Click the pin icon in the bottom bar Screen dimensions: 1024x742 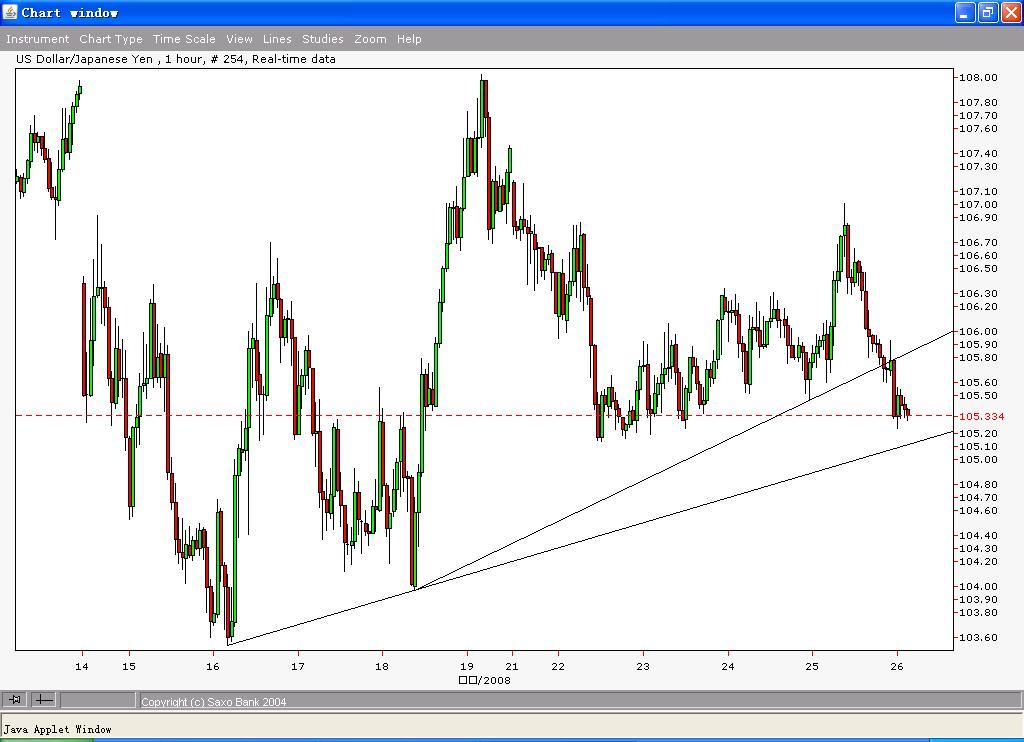click(x=15, y=700)
